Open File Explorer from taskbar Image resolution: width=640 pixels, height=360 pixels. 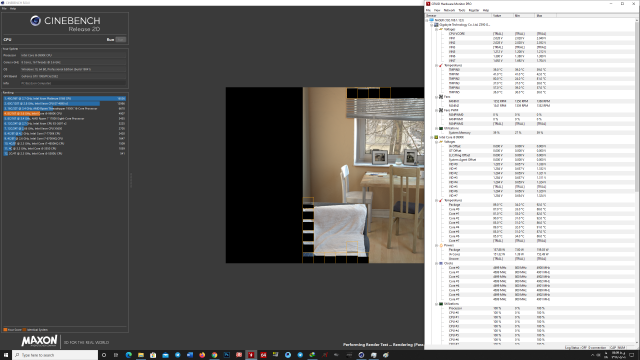pyautogui.click(x=141, y=355)
